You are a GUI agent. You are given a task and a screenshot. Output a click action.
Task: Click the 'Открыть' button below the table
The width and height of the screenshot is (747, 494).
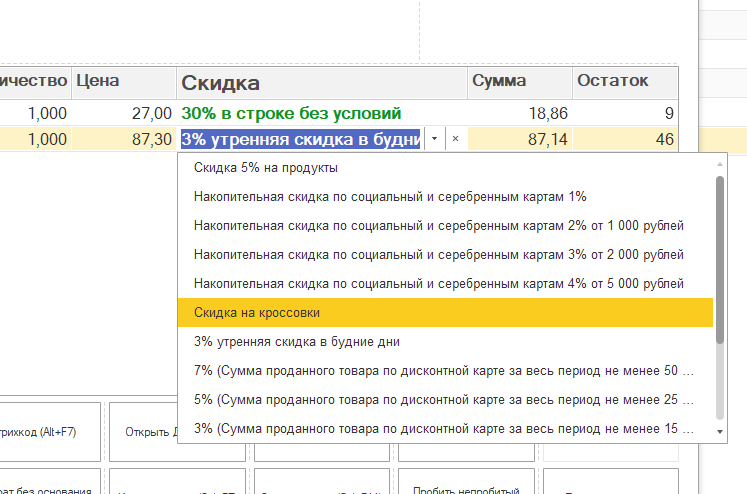pyautogui.click(x=143, y=432)
